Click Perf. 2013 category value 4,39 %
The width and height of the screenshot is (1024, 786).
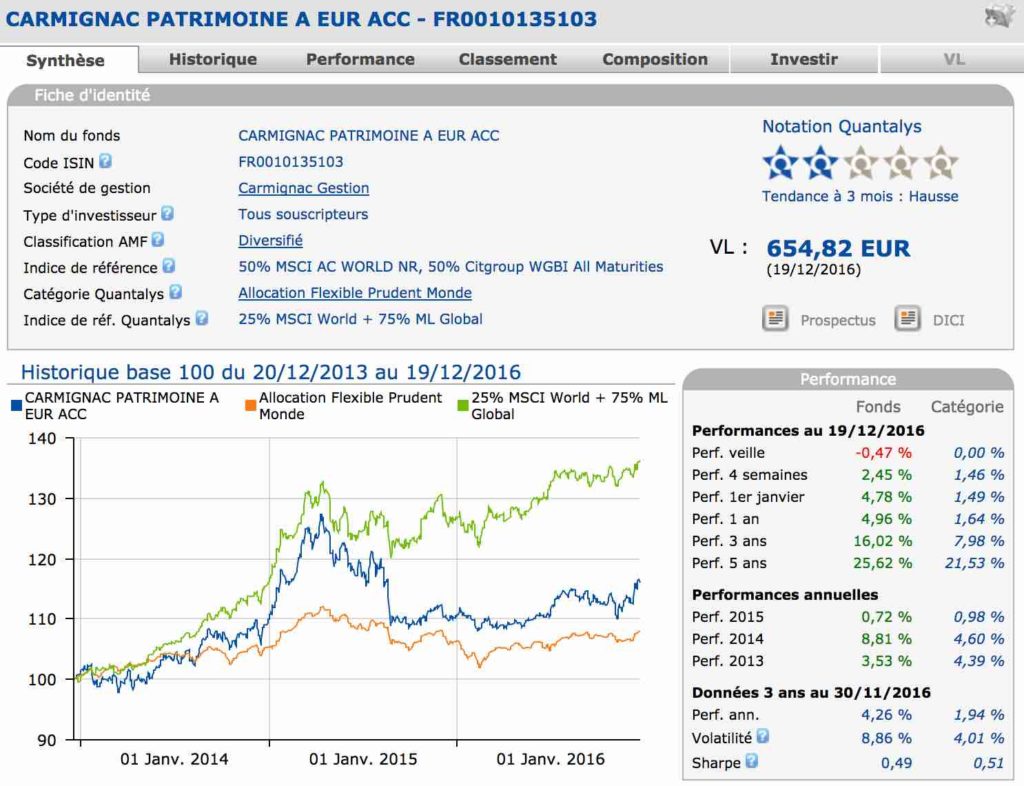[979, 661]
